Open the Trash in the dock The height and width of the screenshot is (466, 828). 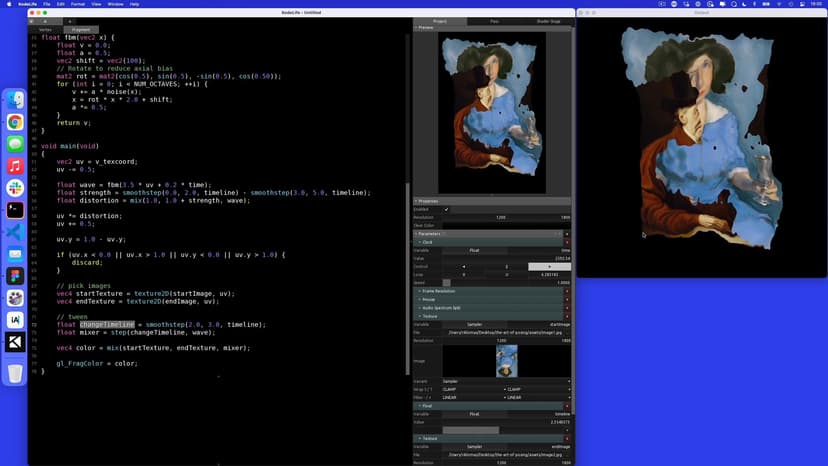[x=15, y=373]
